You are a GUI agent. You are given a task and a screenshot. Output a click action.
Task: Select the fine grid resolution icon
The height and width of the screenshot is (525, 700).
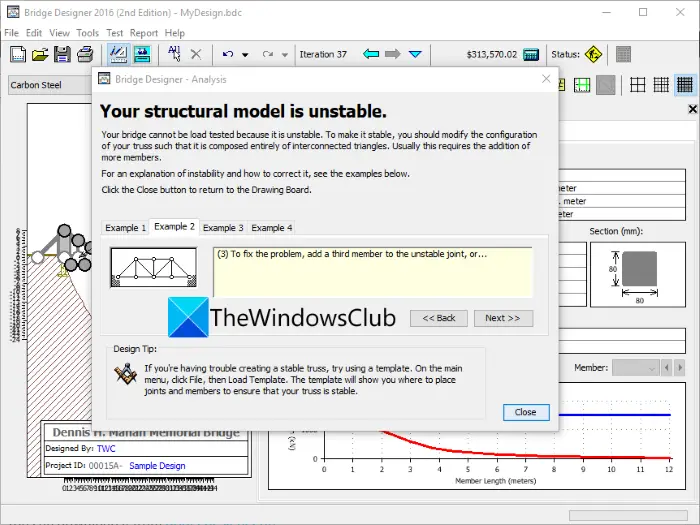pyautogui.click(x=685, y=85)
